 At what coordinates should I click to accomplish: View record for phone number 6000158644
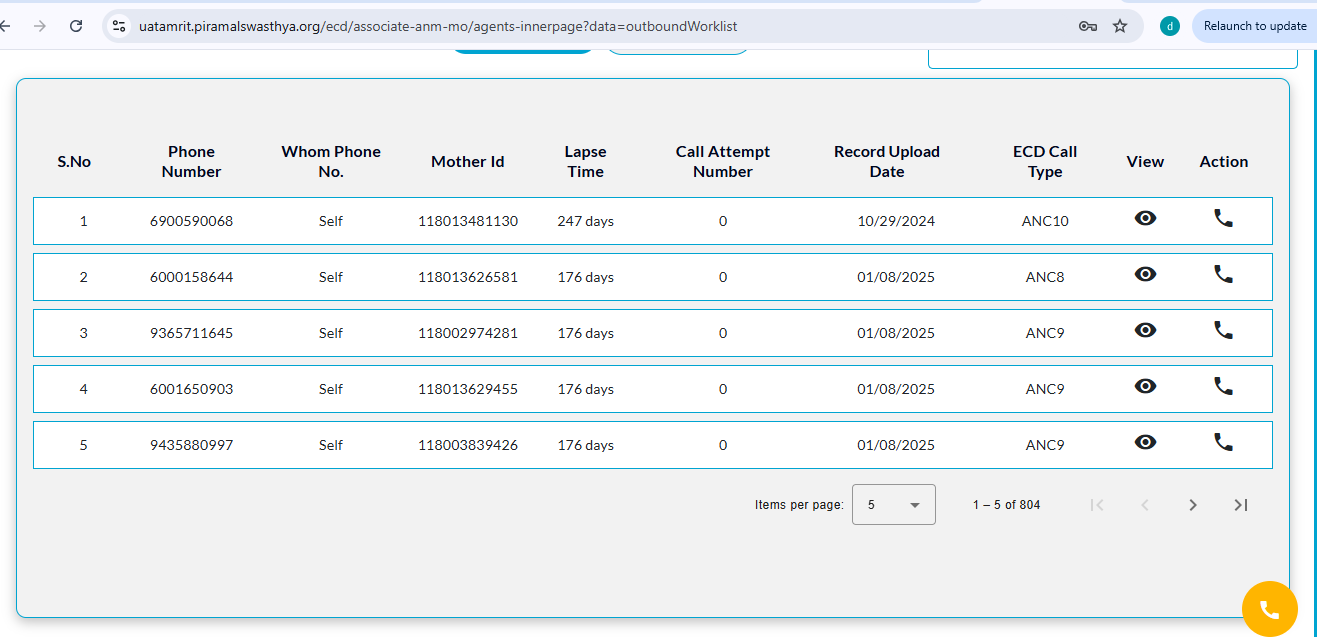[x=1145, y=274]
